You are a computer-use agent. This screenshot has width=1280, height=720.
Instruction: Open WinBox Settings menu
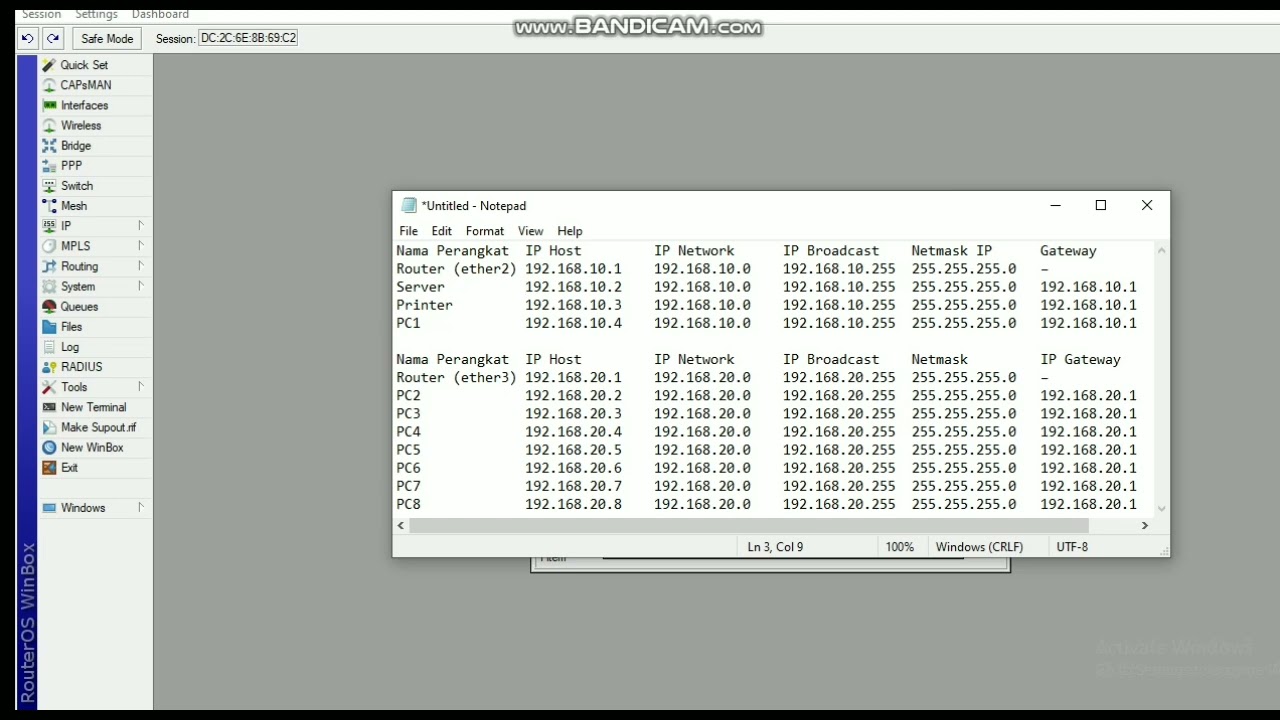[x=97, y=14]
